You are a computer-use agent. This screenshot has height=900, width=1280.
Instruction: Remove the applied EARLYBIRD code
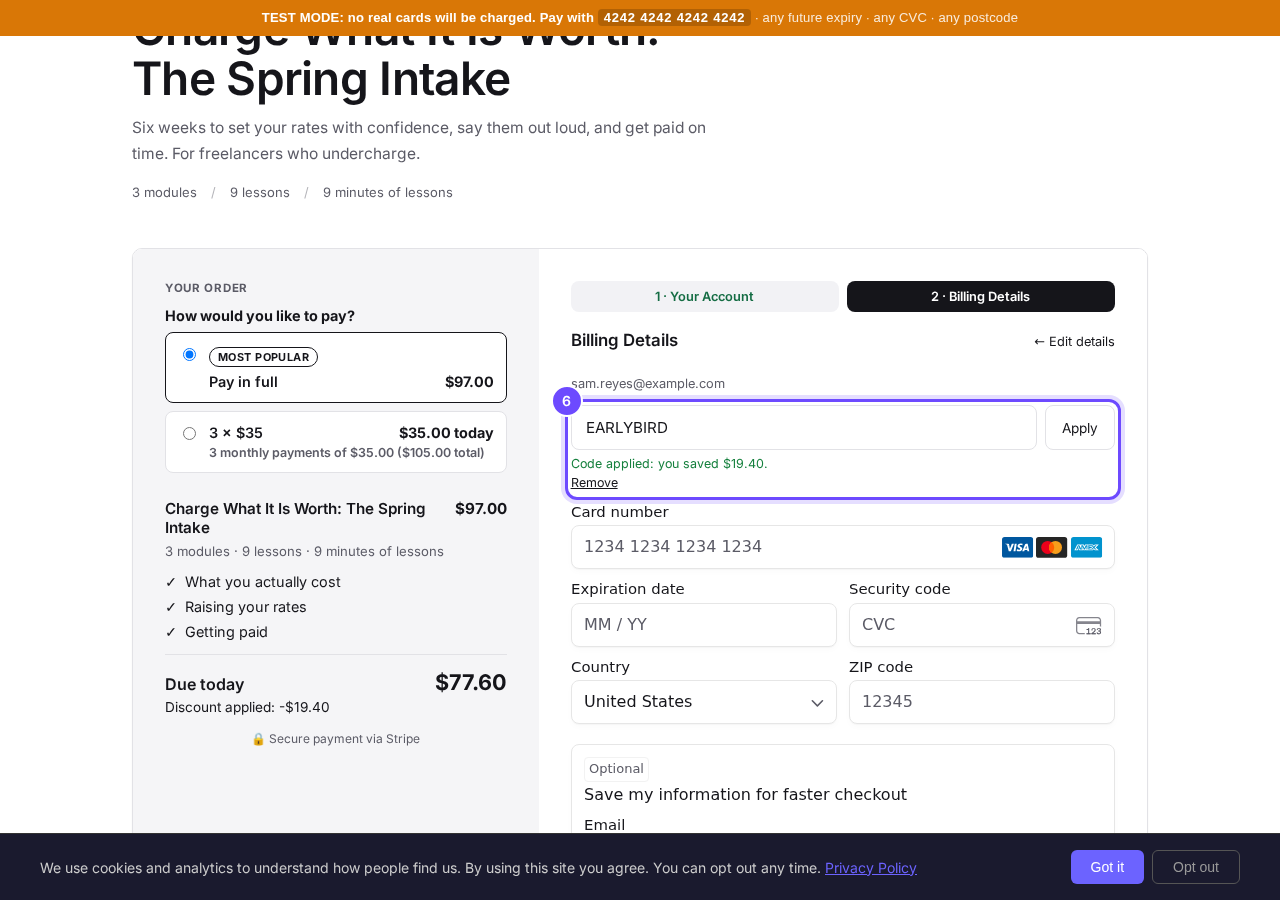594,483
